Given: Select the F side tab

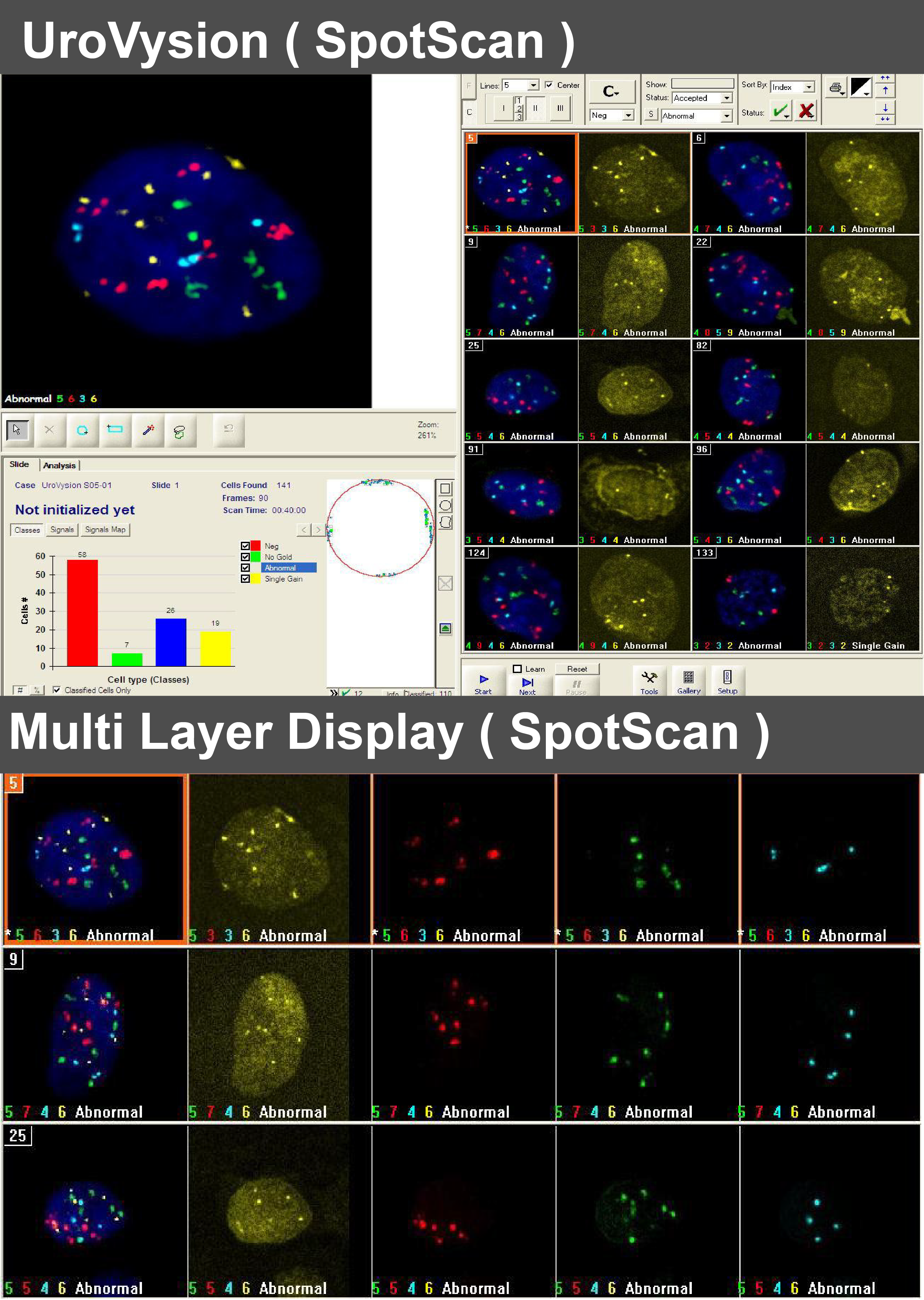Looking at the screenshot, I should pos(469,86).
